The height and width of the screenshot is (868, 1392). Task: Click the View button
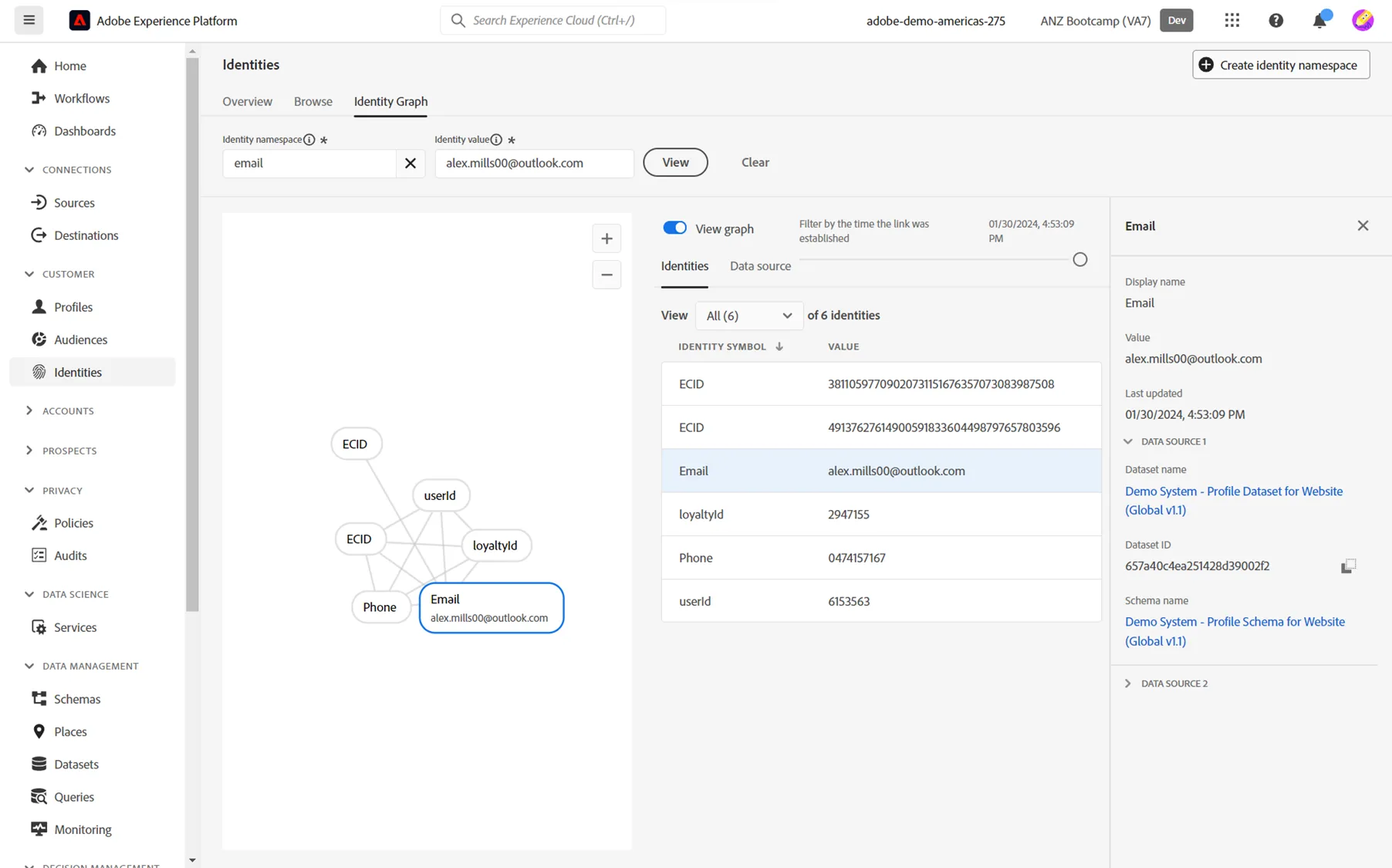pyautogui.click(x=675, y=162)
